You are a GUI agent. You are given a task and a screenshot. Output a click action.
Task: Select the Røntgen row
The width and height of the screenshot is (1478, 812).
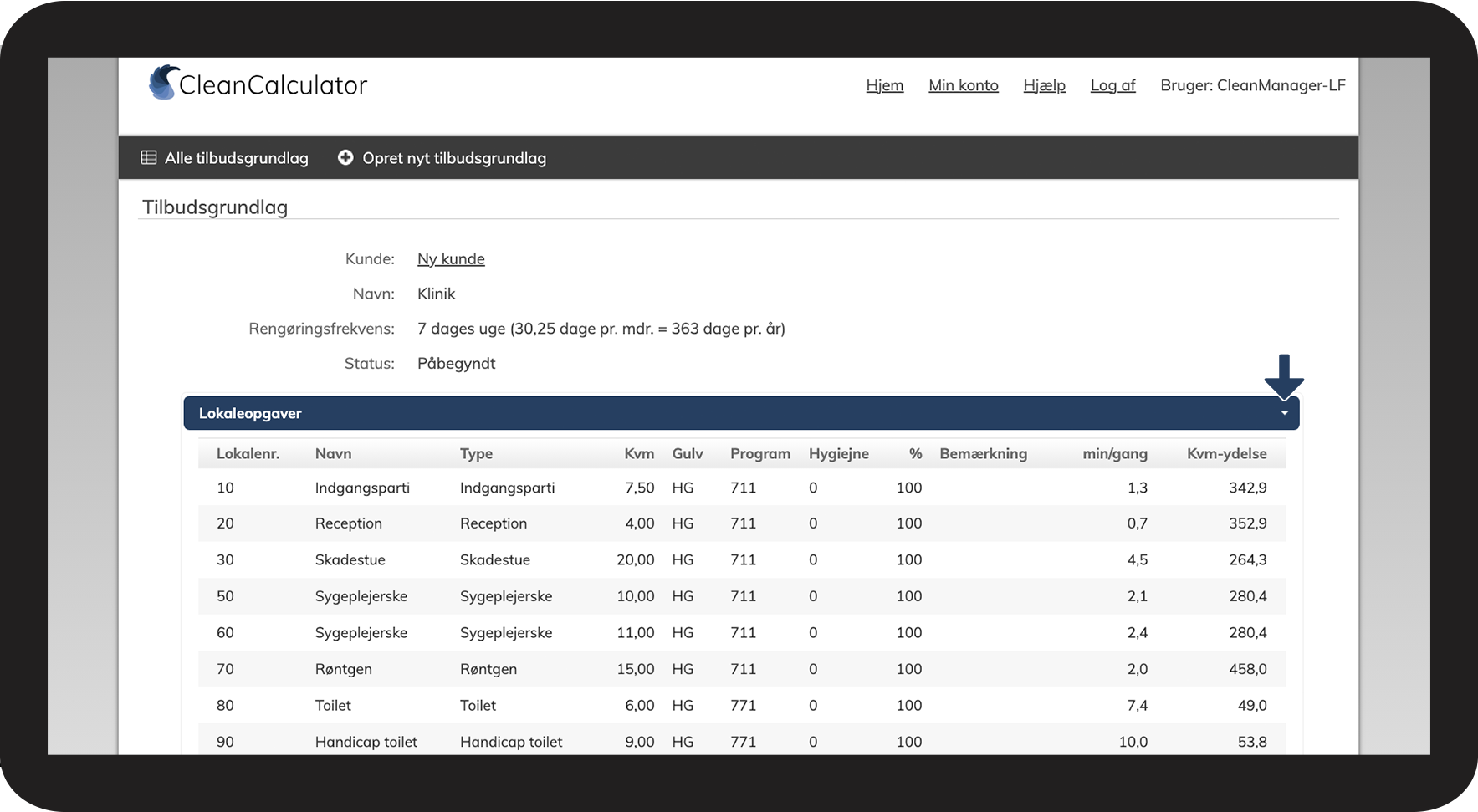741,669
